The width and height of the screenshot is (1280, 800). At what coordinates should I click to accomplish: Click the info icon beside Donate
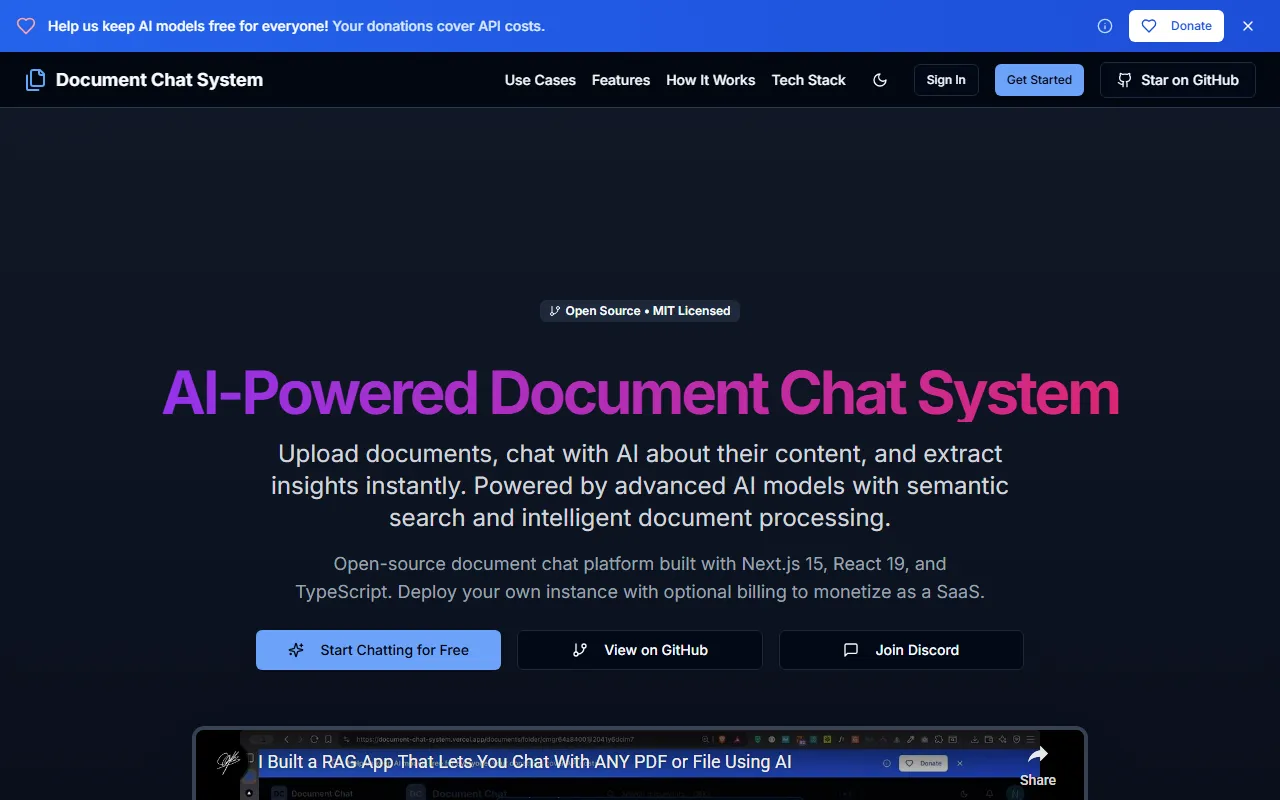(x=1105, y=26)
